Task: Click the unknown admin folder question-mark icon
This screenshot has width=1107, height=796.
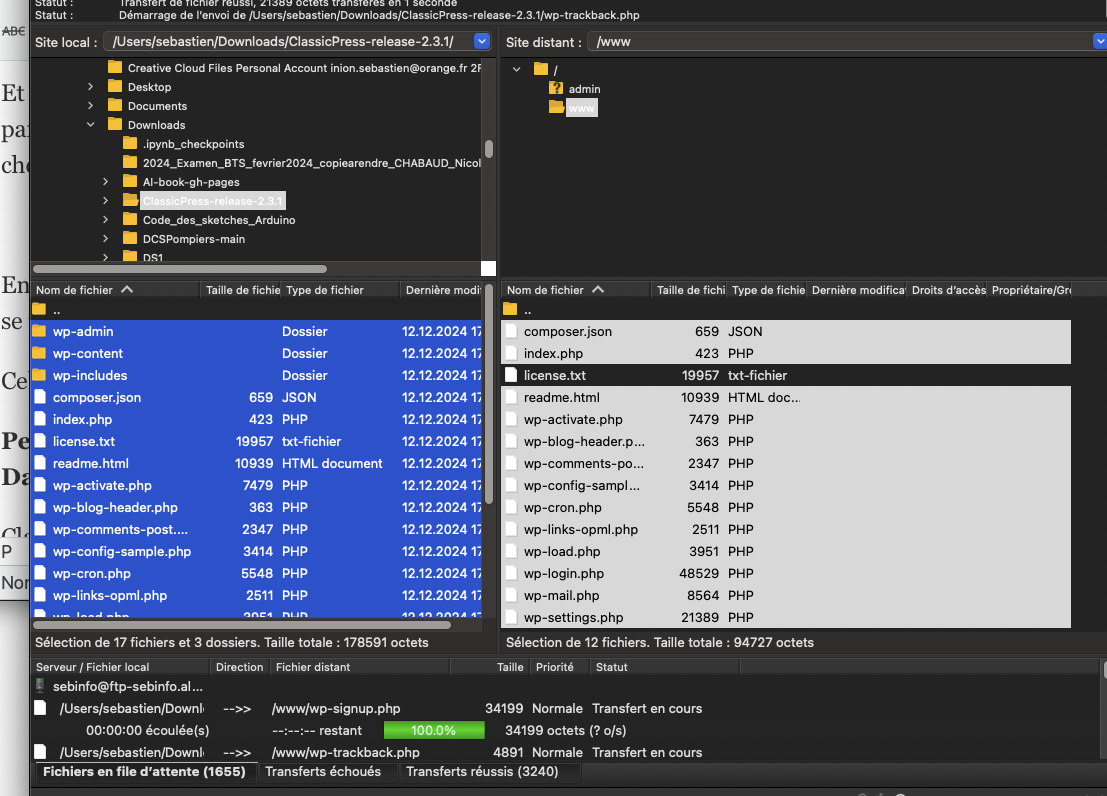Action: coord(556,89)
